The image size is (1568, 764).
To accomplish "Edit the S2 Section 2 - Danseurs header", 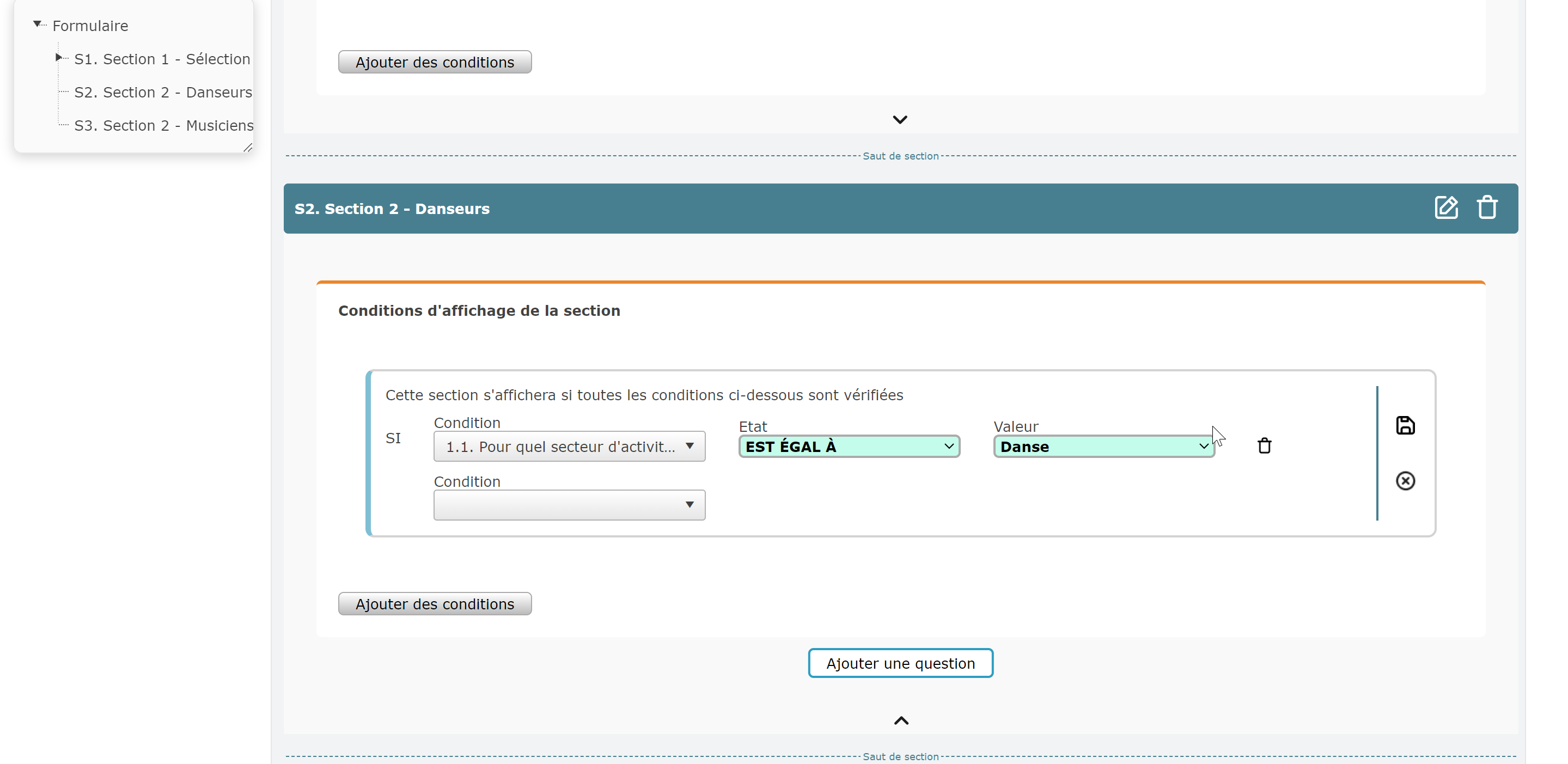I will pyautogui.click(x=1445, y=207).
